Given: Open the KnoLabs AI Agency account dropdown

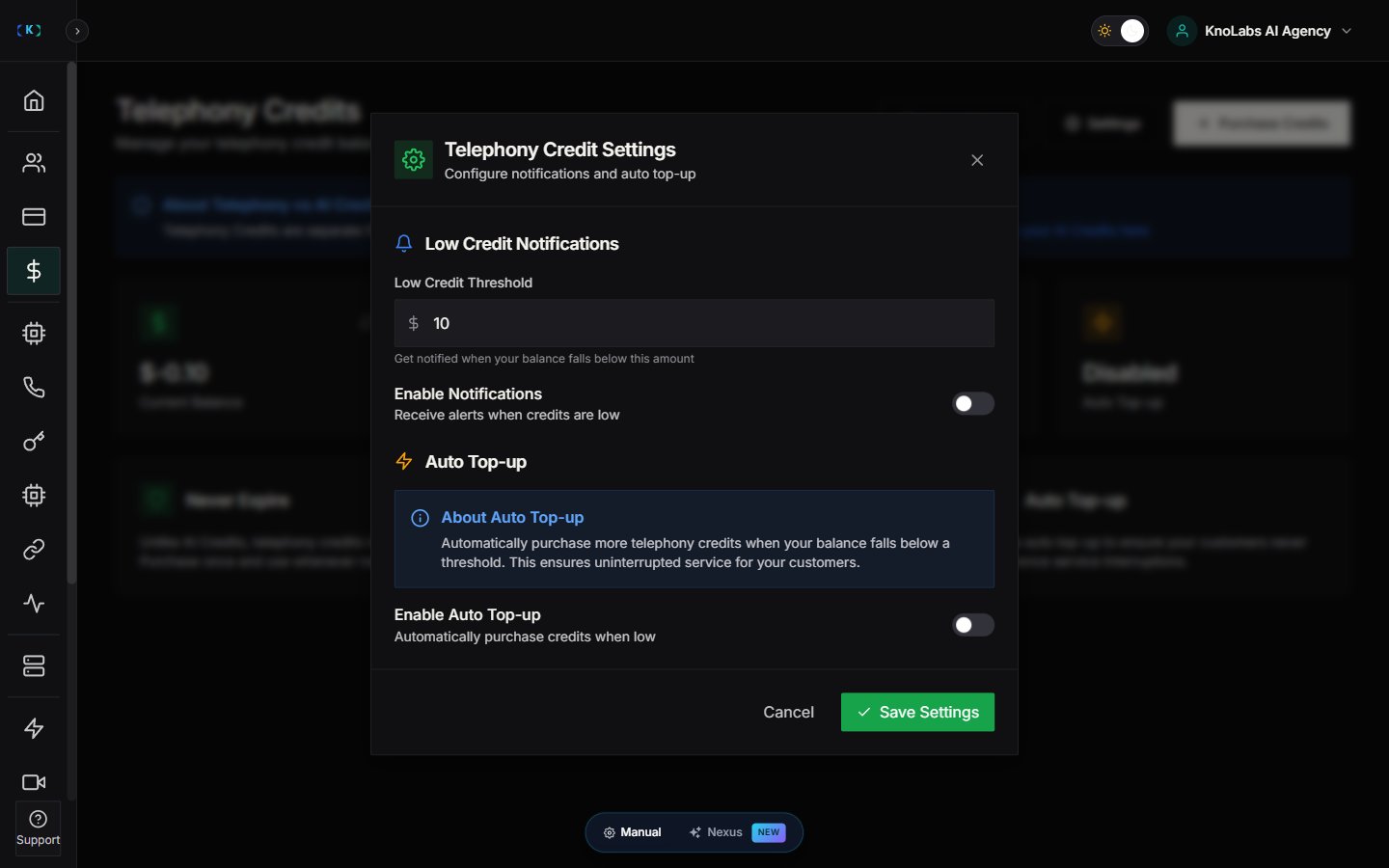Looking at the screenshot, I should (1262, 31).
